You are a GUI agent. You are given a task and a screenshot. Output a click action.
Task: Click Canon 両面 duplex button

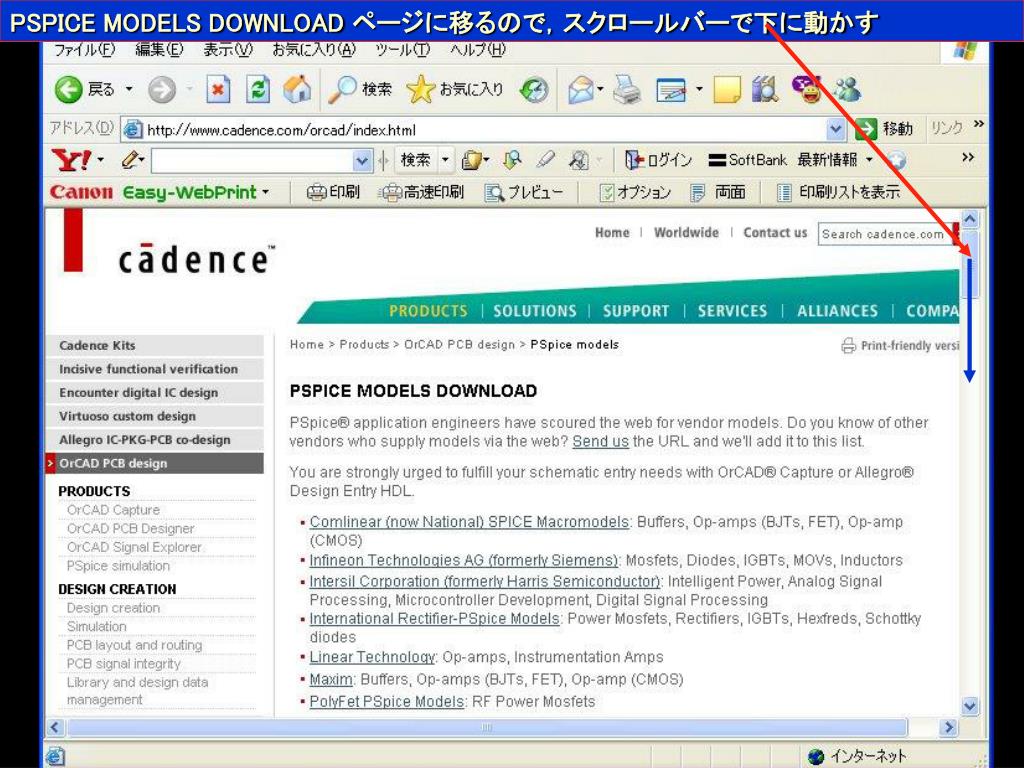point(718,192)
